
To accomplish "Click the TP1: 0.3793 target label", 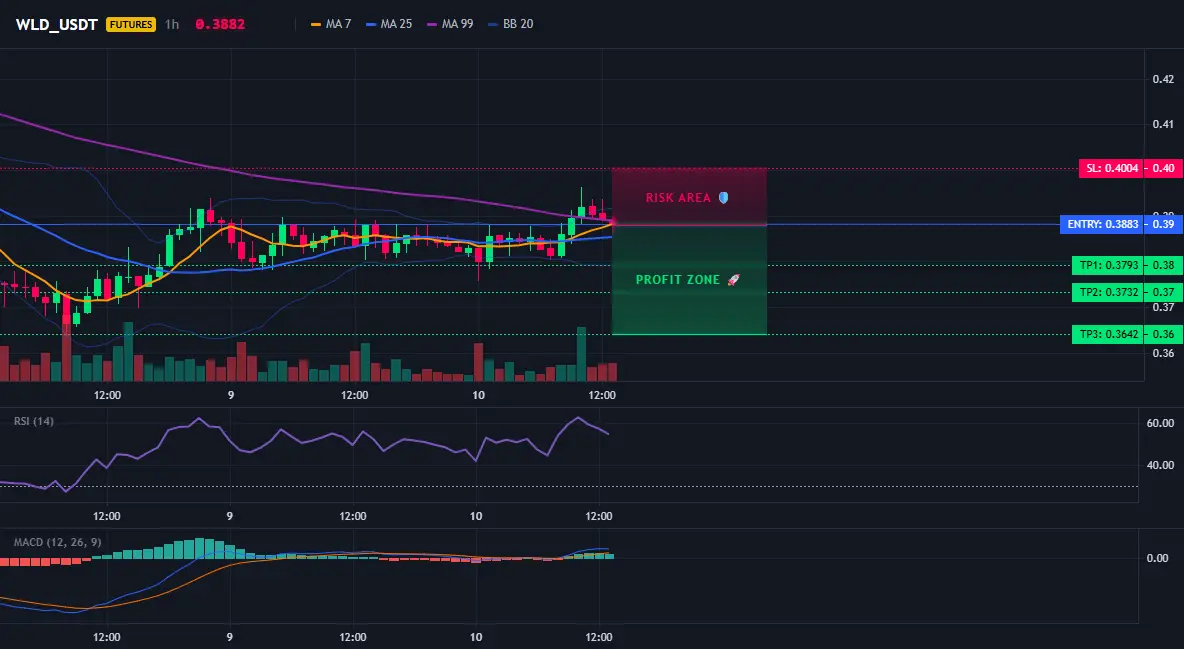I will [x=1108, y=265].
